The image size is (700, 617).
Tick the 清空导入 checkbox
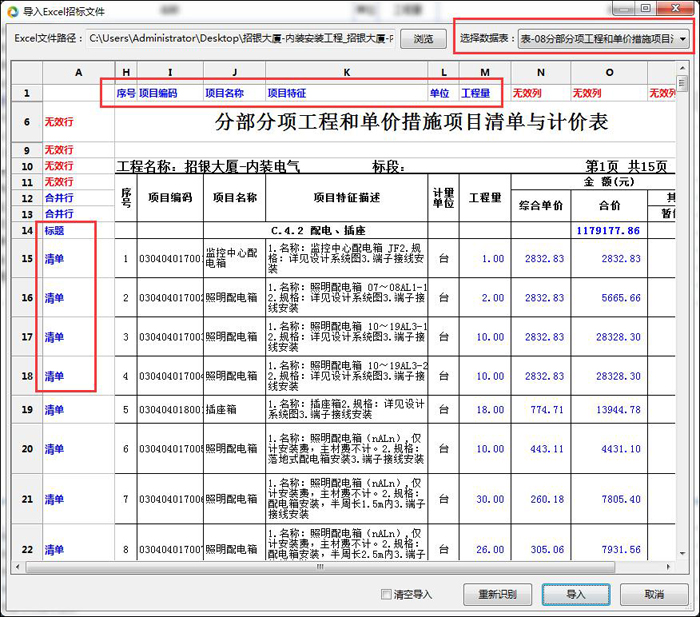pyautogui.click(x=387, y=594)
